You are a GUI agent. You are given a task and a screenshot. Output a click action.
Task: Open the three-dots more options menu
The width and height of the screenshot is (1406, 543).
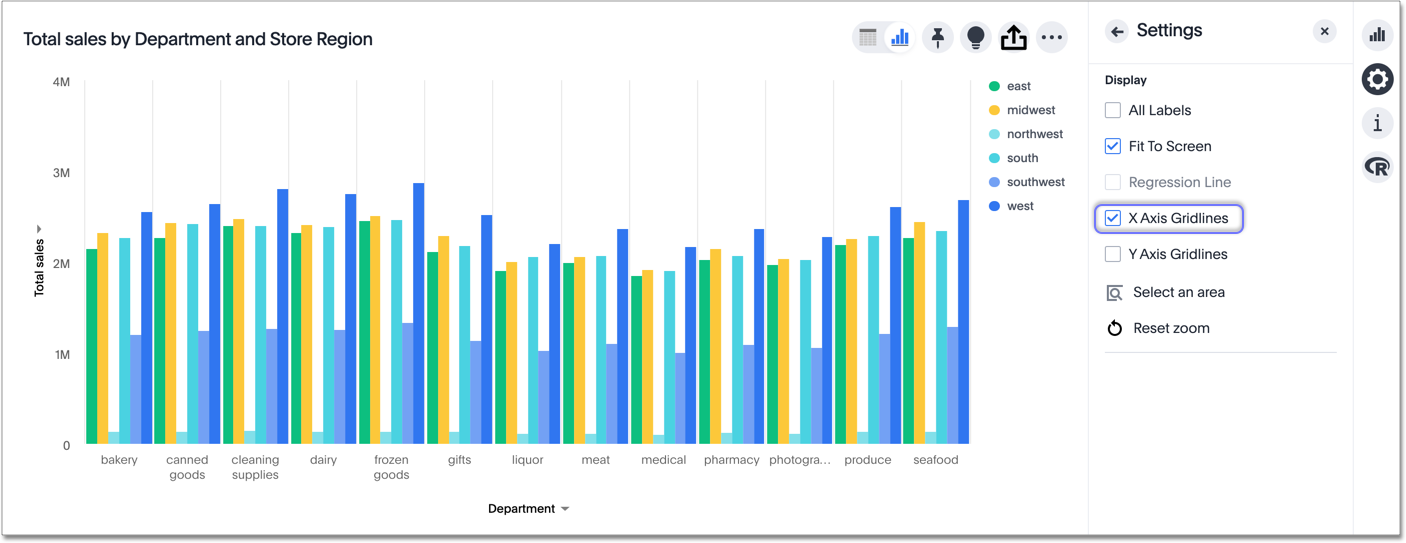pos(1051,38)
